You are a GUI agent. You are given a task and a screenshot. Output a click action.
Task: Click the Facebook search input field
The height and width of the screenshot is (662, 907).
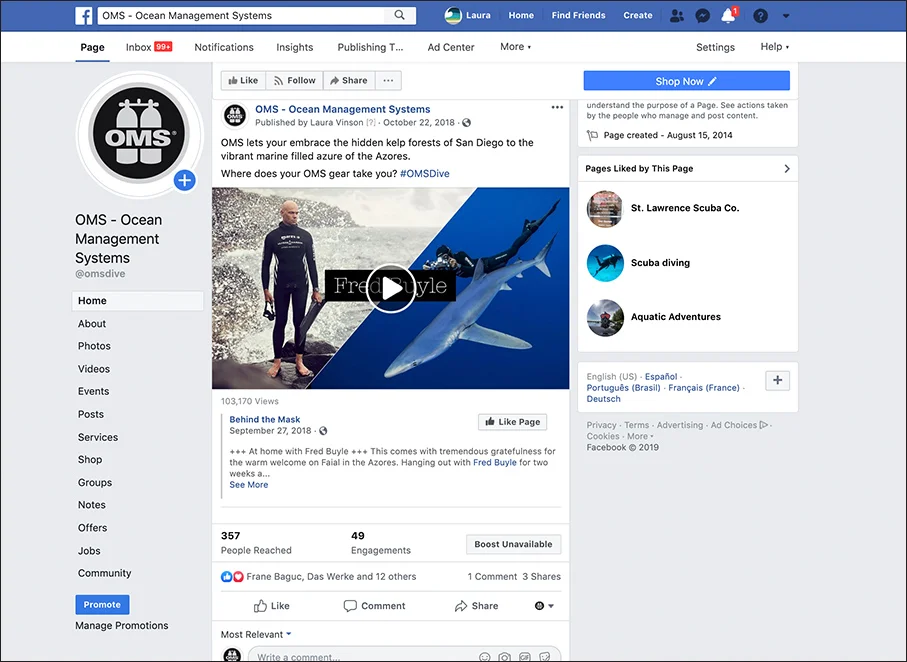(x=241, y=16)
